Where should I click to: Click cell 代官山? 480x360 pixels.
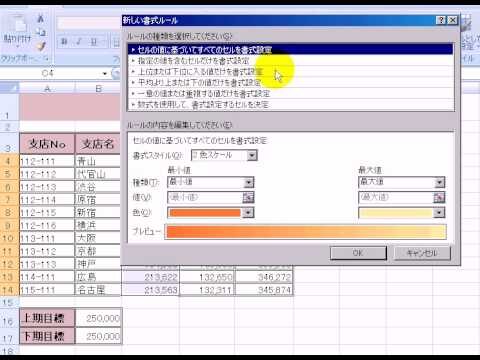tap(98, 174)
